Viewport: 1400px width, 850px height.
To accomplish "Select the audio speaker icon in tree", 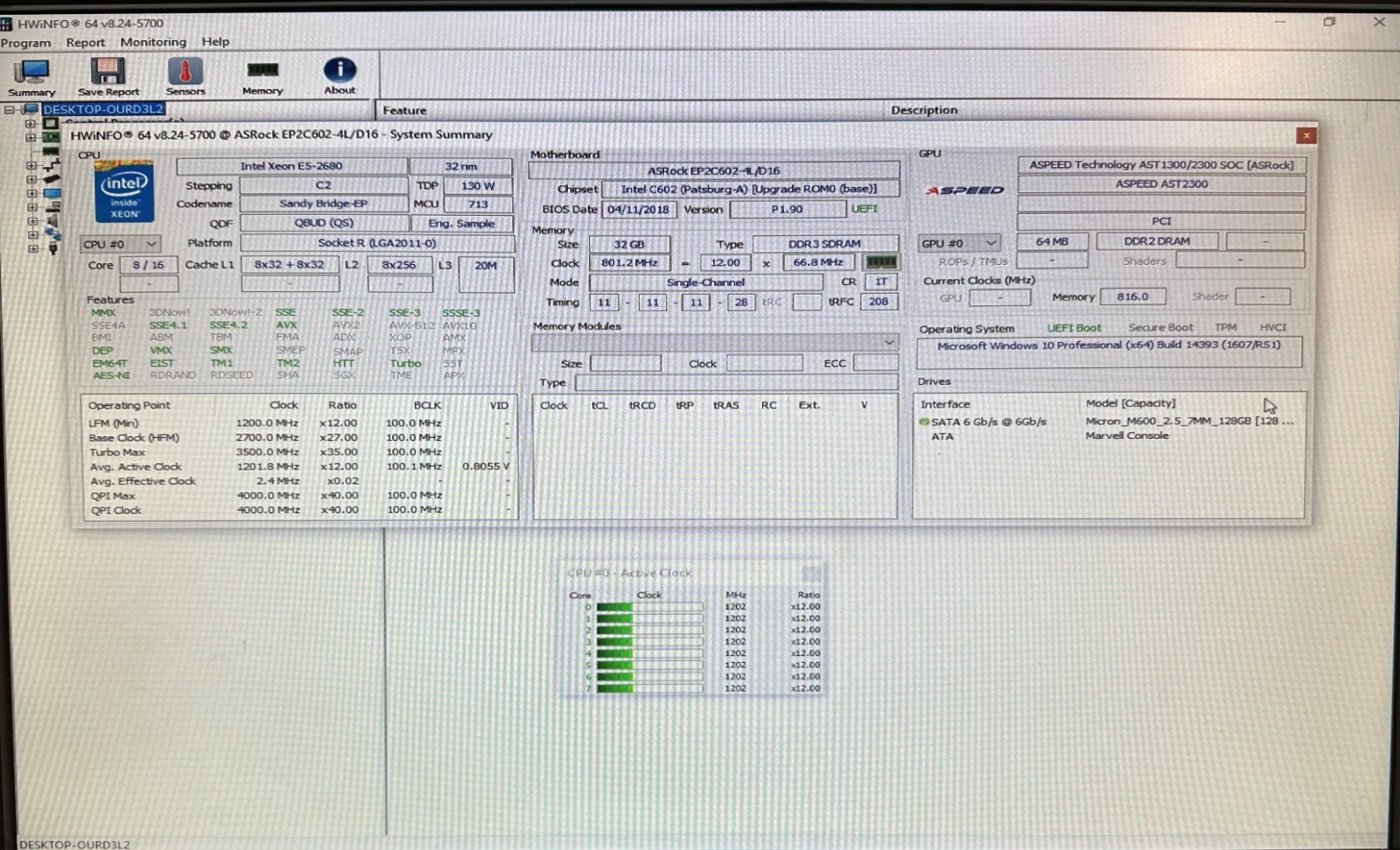I will pos(51,220).
